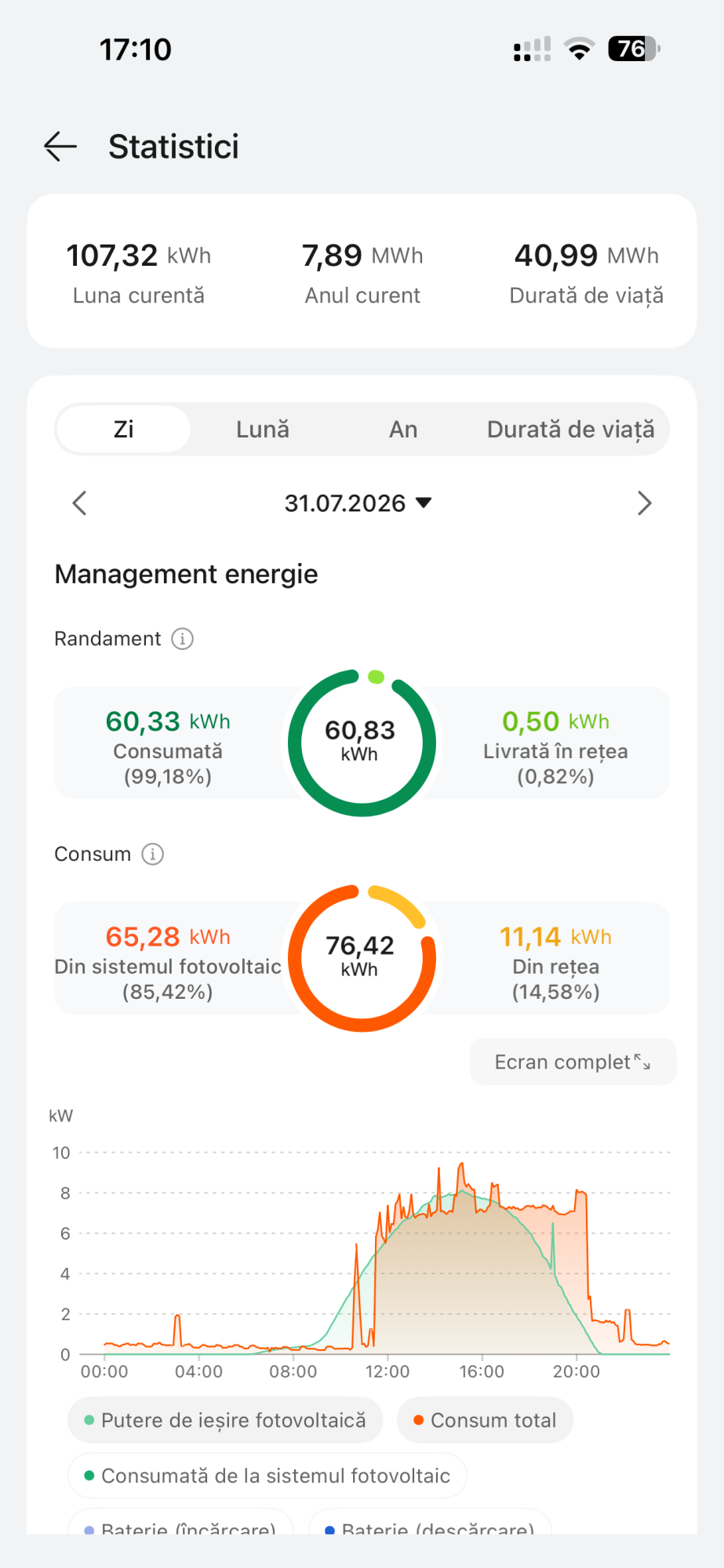This screenshot has height=1568, width=724.
Task: Tap the orange Consum donut chart
Action: click(362, 958)
